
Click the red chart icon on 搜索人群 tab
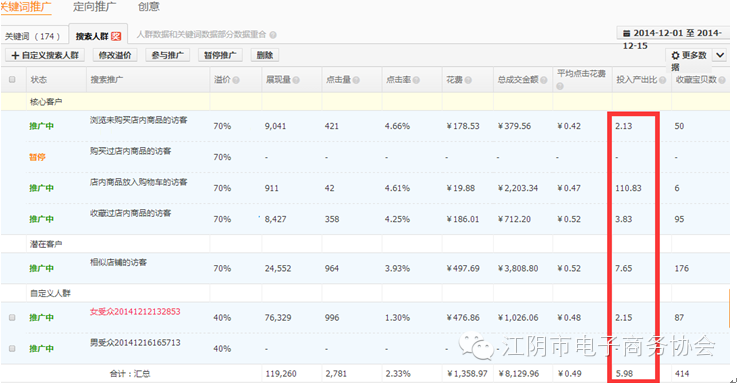[116, 36]
